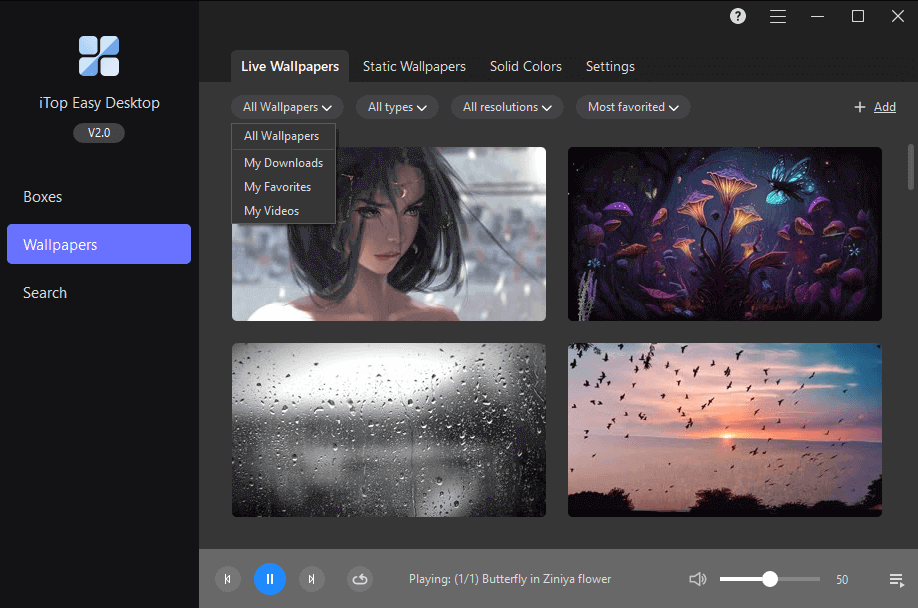The image size is (918, 608).
Task: Choose My Favorites in the dropdown menu
Action: [277, 187]
